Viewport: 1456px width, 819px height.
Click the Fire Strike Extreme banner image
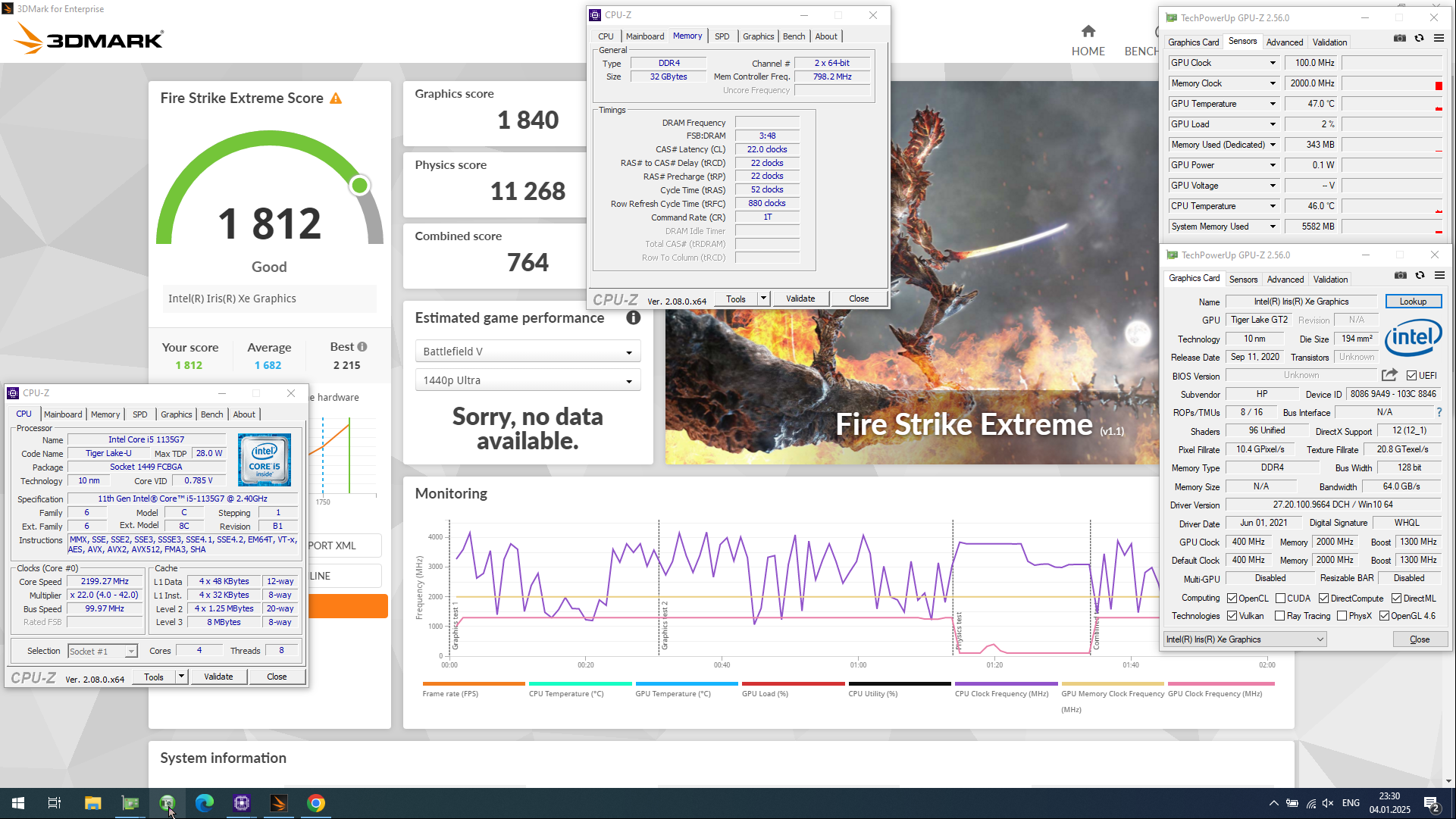pyautogui.click(x=911, y=273)
